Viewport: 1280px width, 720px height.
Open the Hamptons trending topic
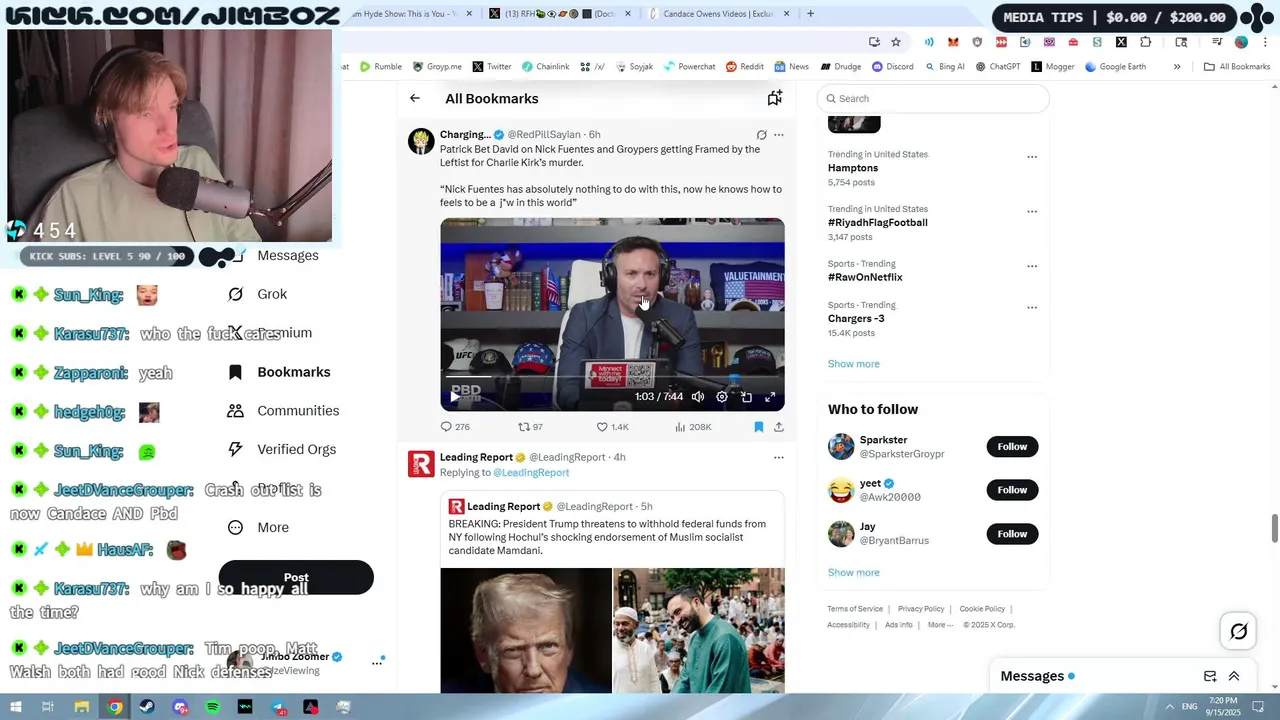(x=853, y=168)
